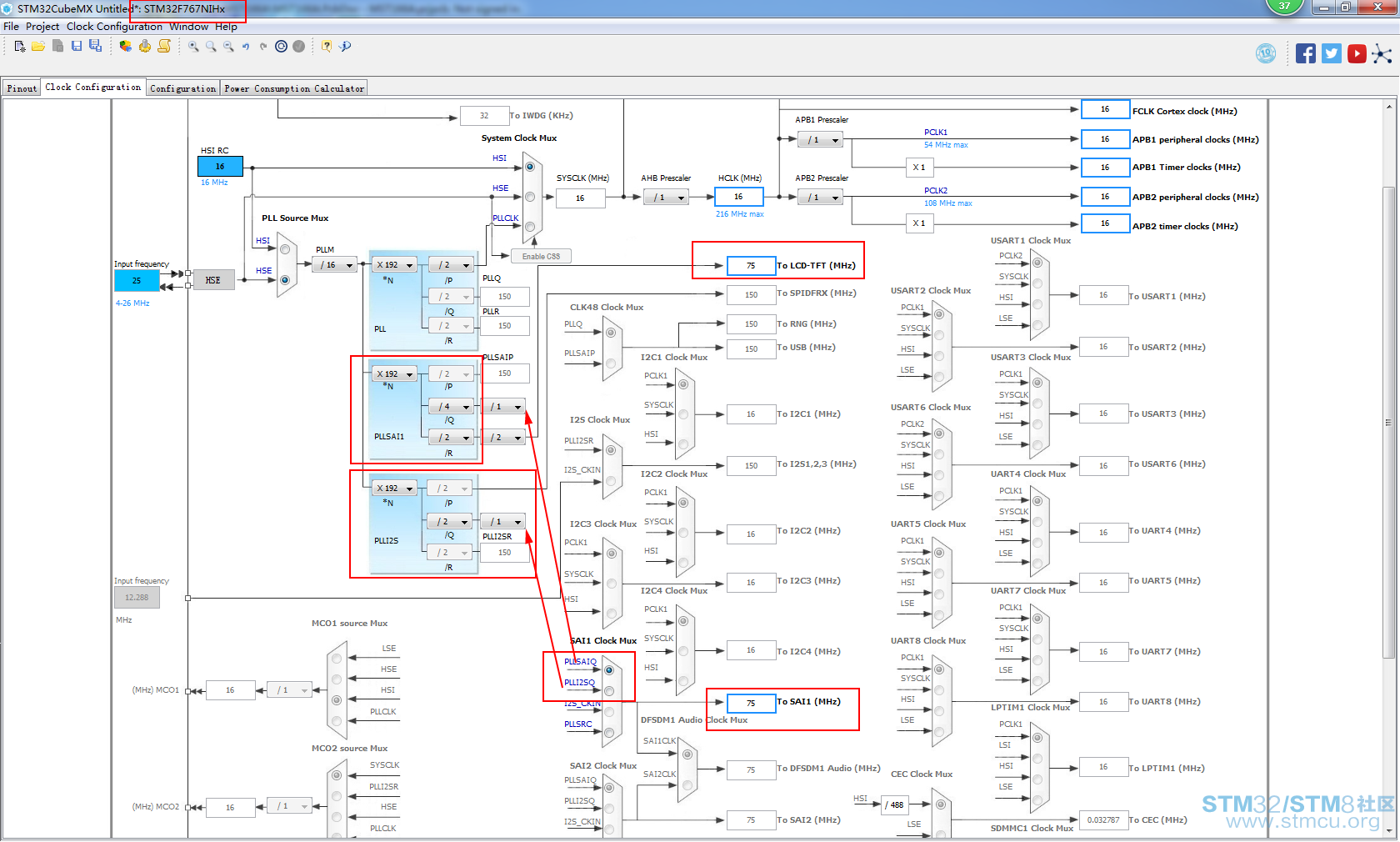Click the Save Project floppy icon
Image resolution: width=1400 pixels, height=842 pixels.
tap(77, 47)
